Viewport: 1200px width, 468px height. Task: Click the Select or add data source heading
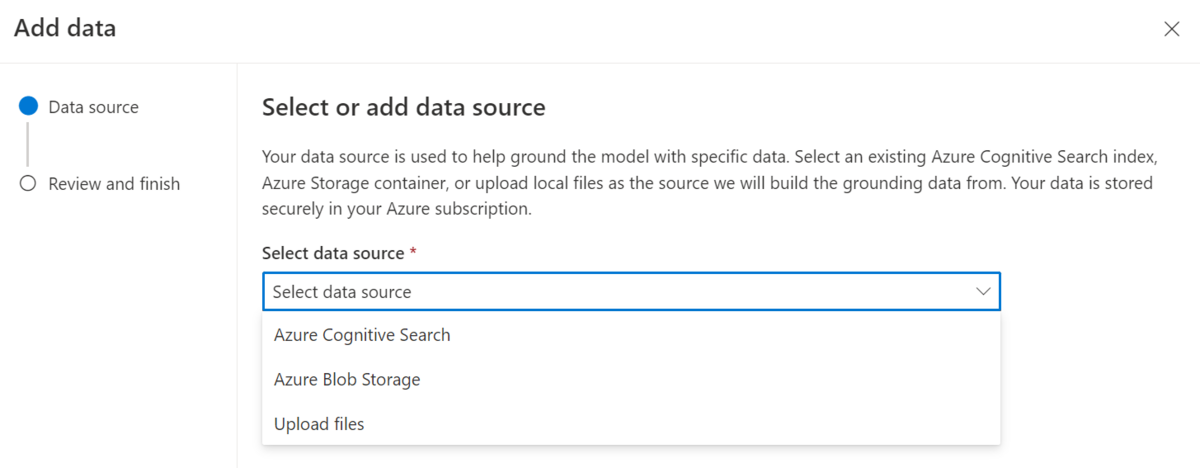[x=404, y=107]
